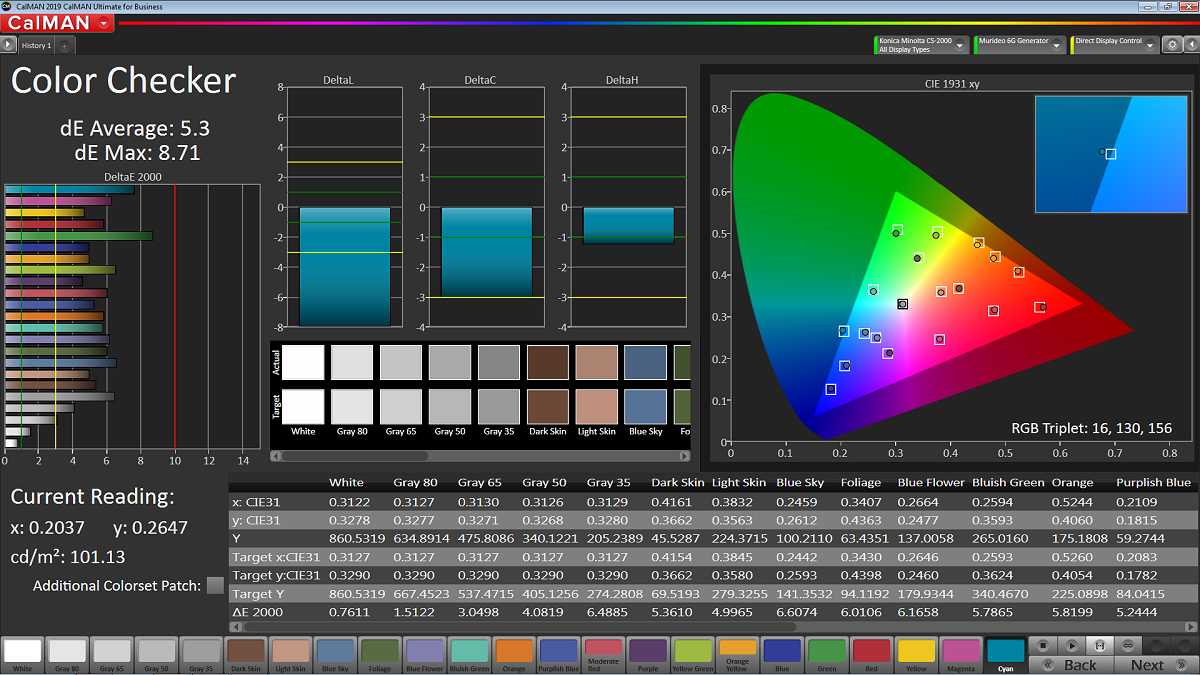This screenshot has width=1200, height=675.
Task: Select the Gray 80 patch in bottom strip
Action: click(x=67, y=655)
